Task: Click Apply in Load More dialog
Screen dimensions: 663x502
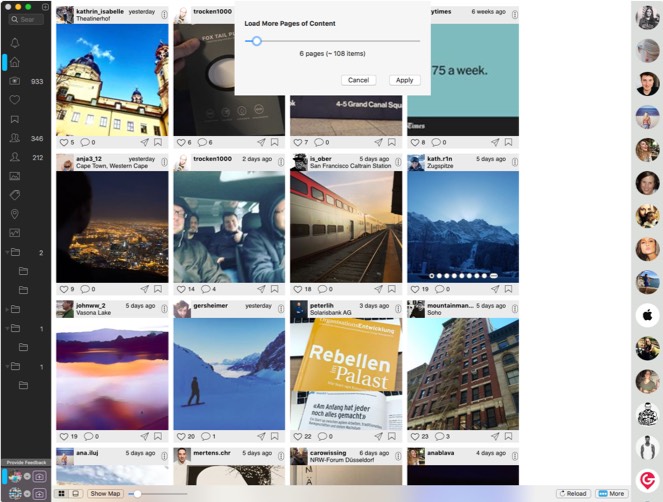Action: [x=405, y=80]
